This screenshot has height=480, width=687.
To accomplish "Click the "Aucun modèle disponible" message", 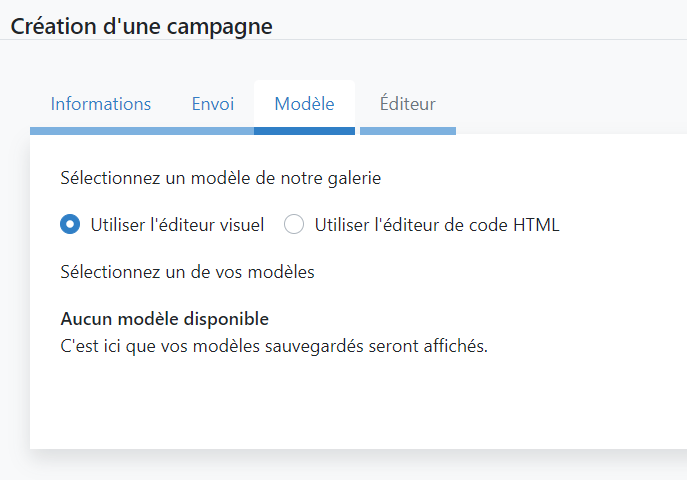I will (165, 319).
